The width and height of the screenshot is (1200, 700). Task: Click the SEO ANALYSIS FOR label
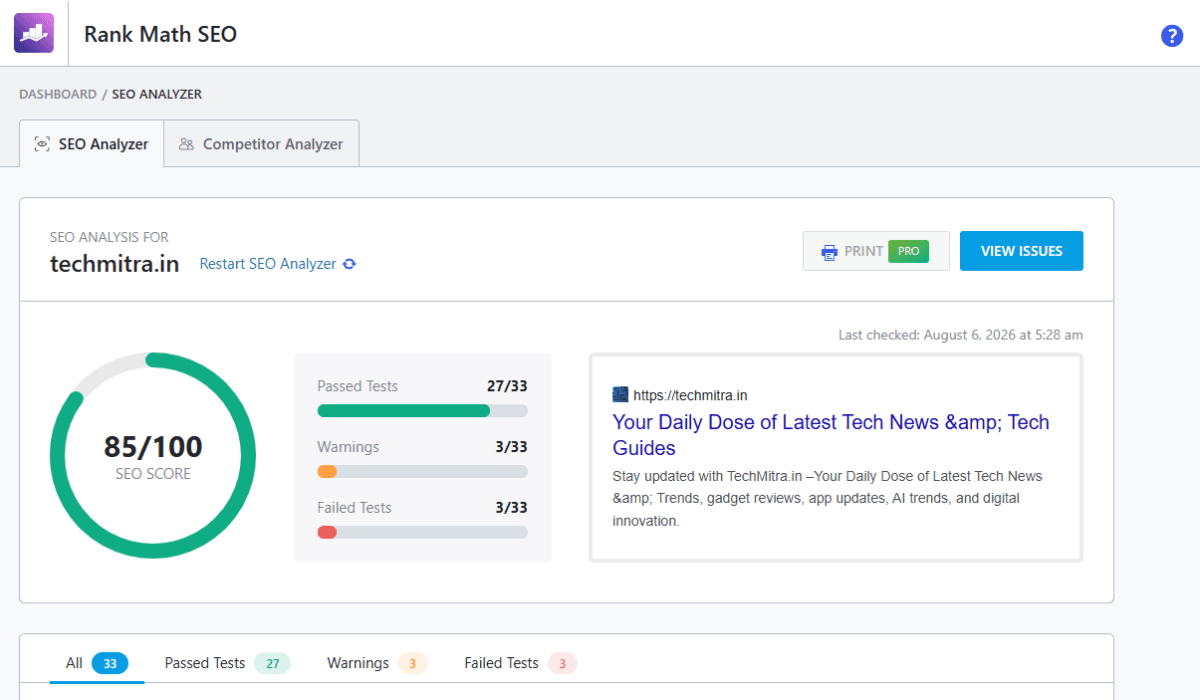tap(109, 237)
